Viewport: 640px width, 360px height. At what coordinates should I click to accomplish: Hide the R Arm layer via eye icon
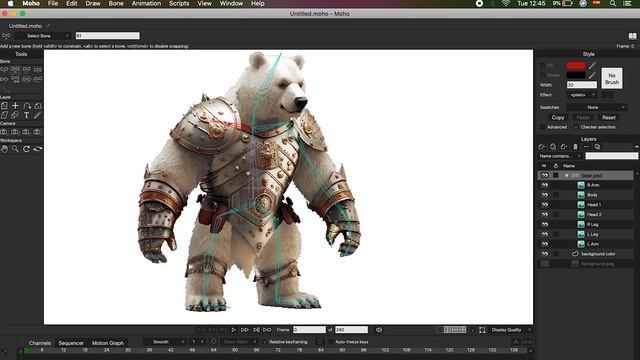coord(544,185)
